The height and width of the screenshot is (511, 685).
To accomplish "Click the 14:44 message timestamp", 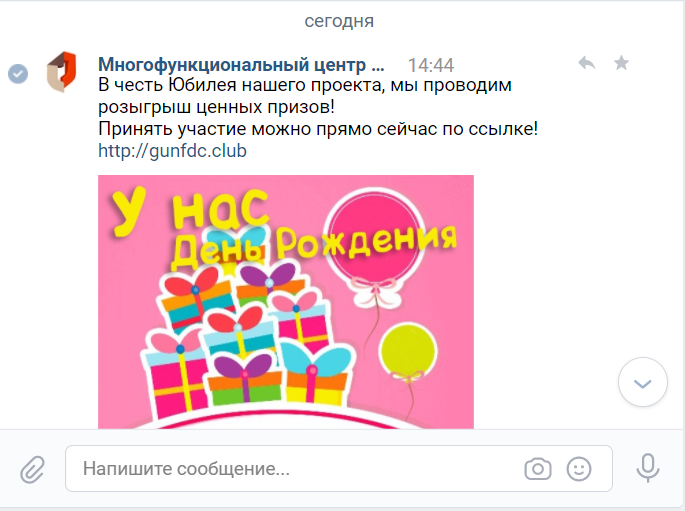I will (x=431, y=66).
